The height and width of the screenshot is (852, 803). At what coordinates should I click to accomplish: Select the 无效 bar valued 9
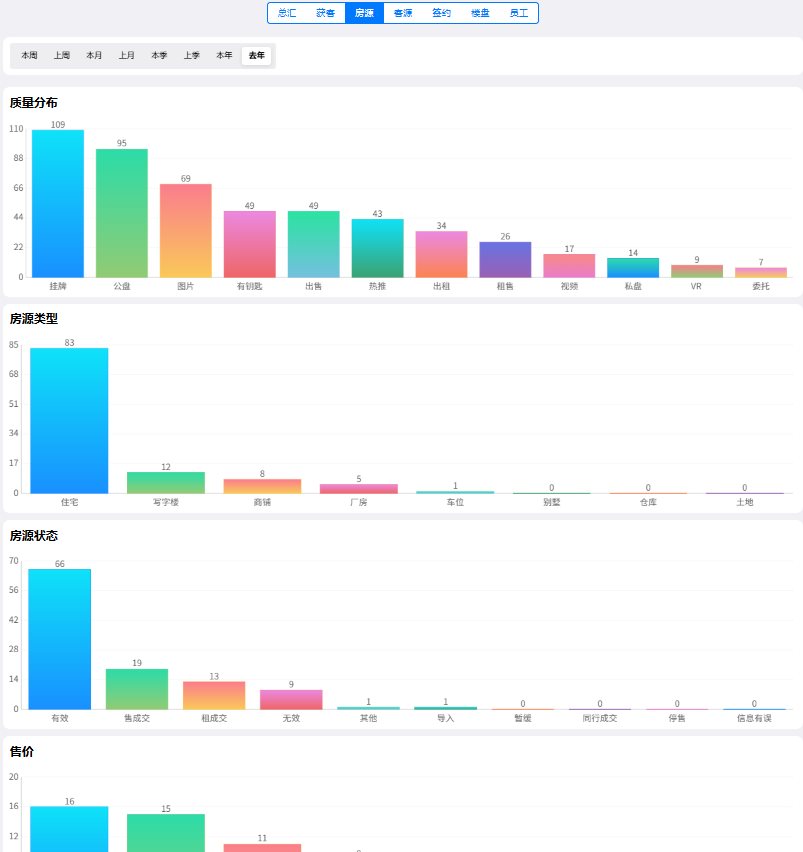click(291, 699)
